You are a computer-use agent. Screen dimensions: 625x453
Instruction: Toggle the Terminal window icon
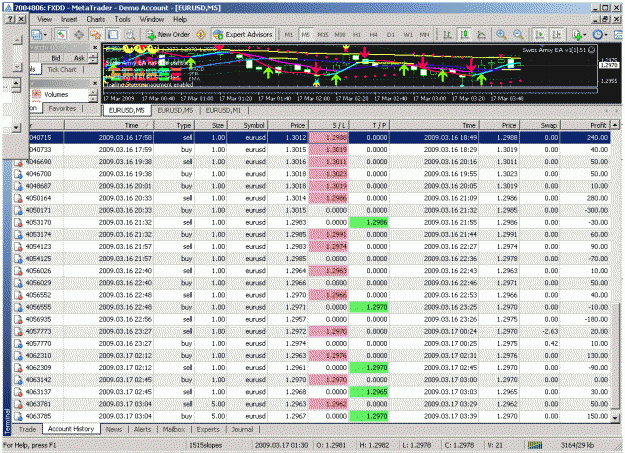(113, 35)
